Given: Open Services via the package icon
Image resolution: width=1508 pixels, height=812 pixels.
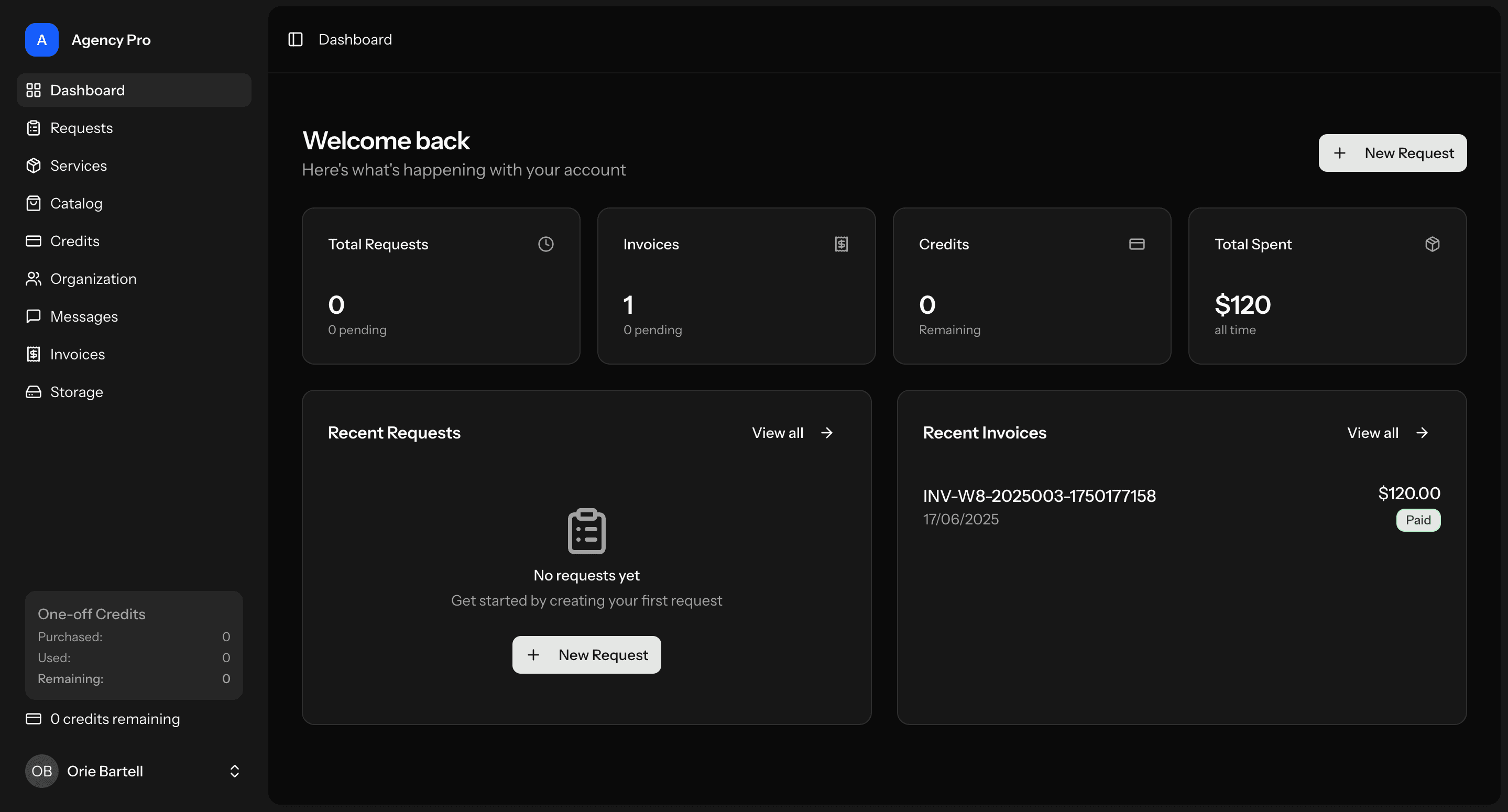Looking at the screenshot, I should coord(34,166).
